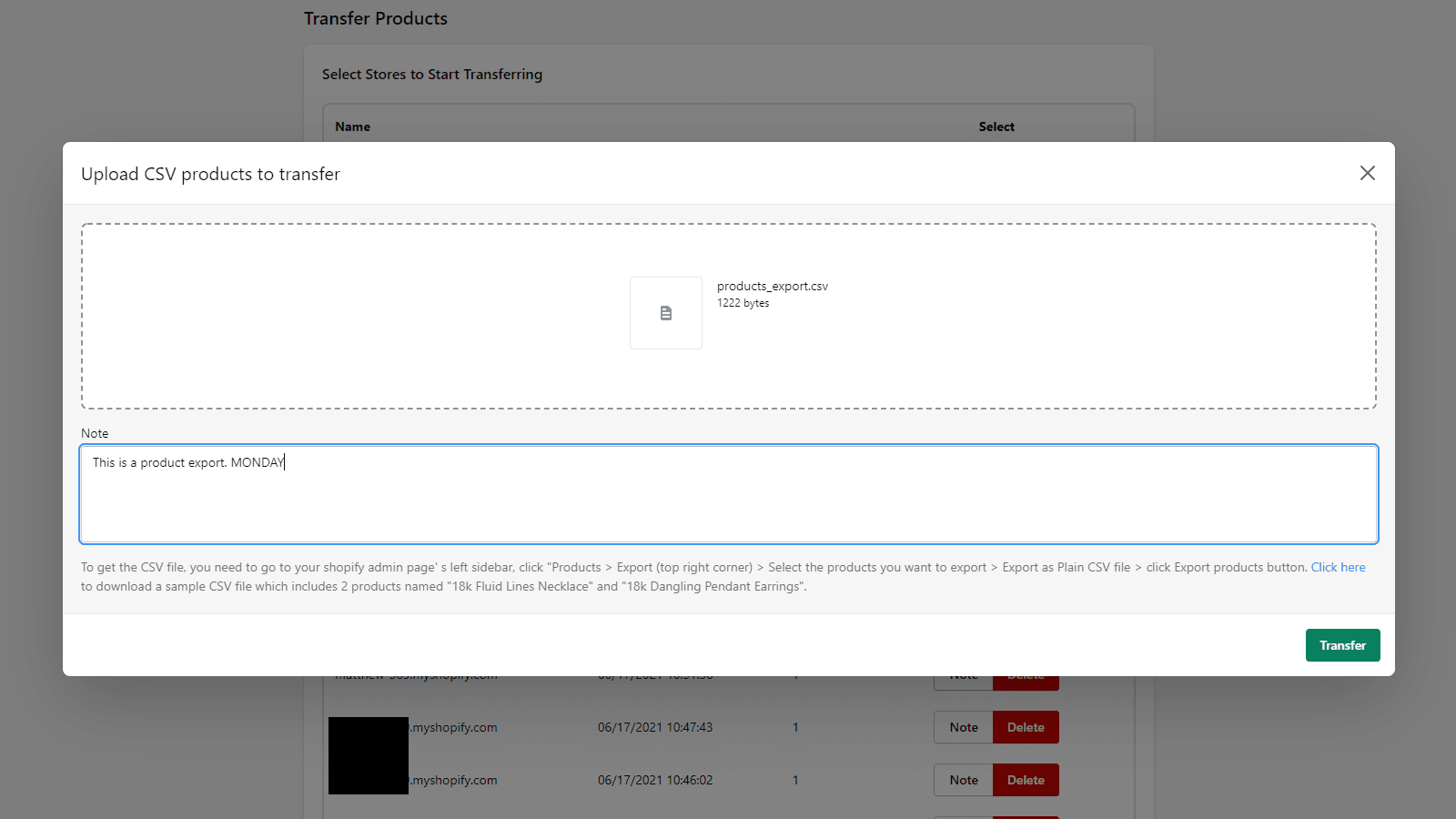
Task: Click the 'Transfer Products' page heading
Action: (376, 18)
